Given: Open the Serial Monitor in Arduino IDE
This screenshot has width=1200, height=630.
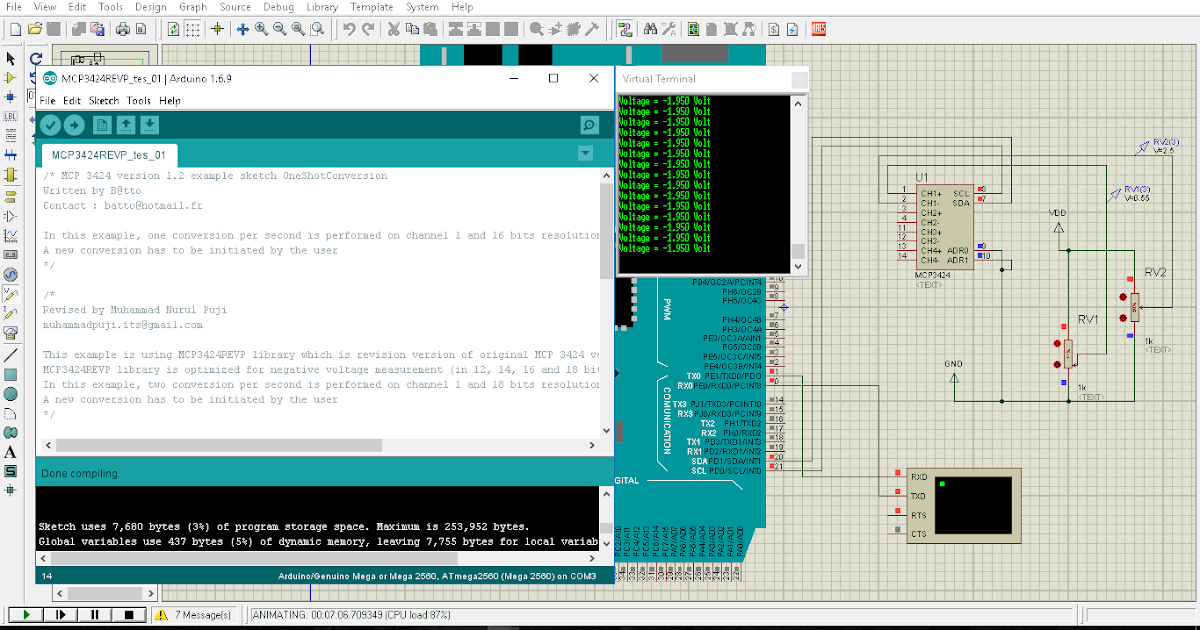Looking at the screenshot, I should 589,125.
